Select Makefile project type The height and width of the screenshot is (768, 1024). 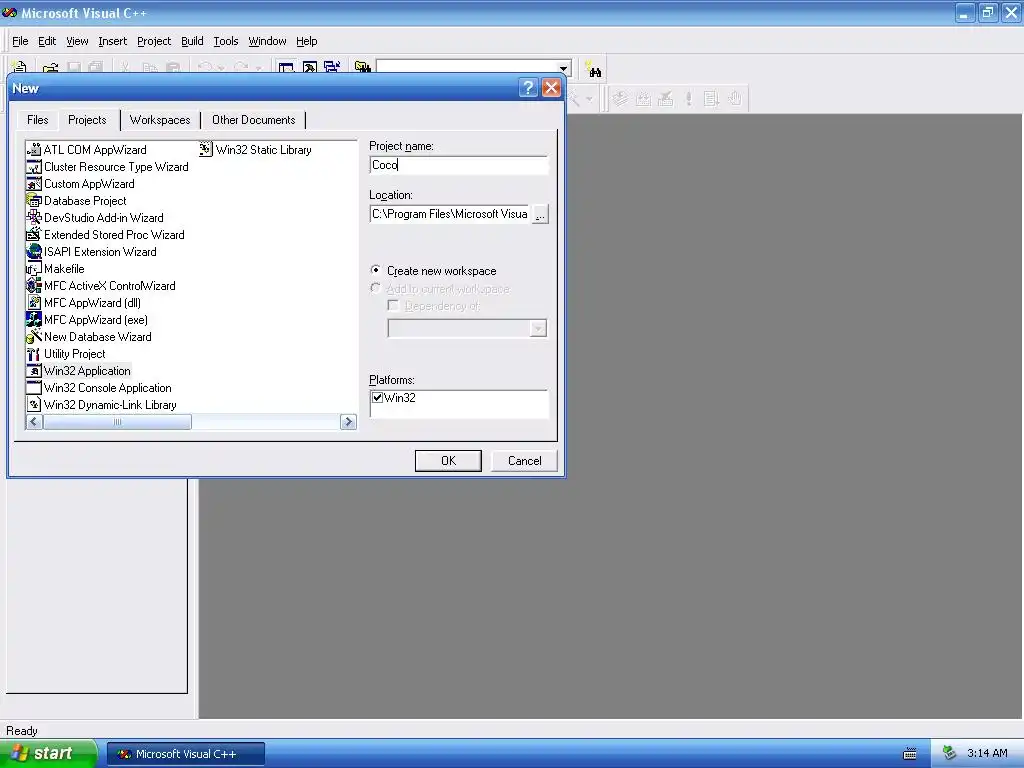tap(56, 268)
